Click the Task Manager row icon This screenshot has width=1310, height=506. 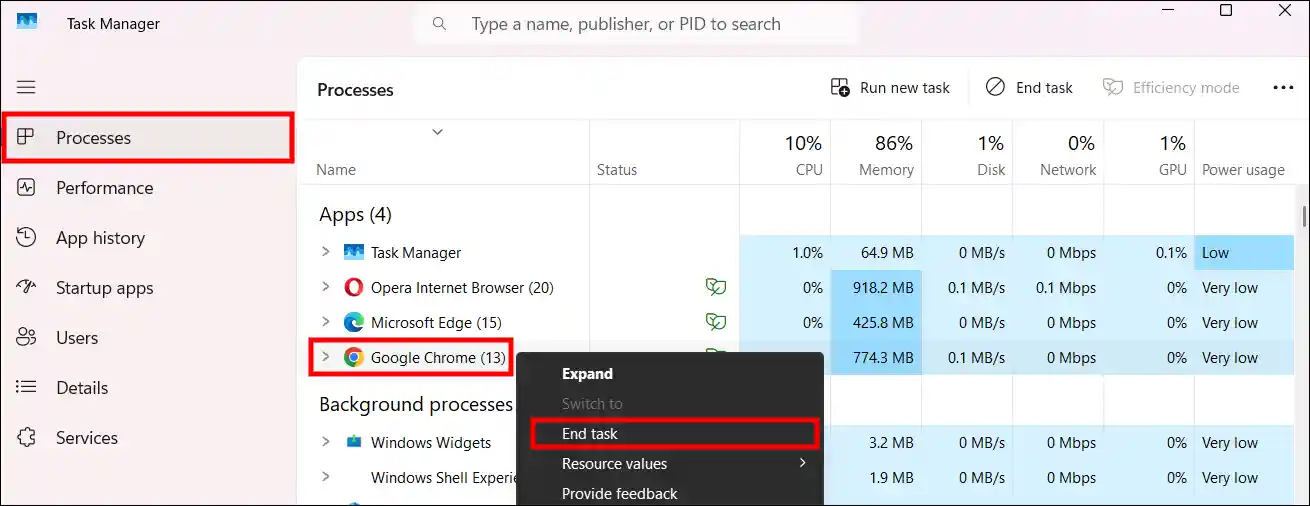coord(353,253)
